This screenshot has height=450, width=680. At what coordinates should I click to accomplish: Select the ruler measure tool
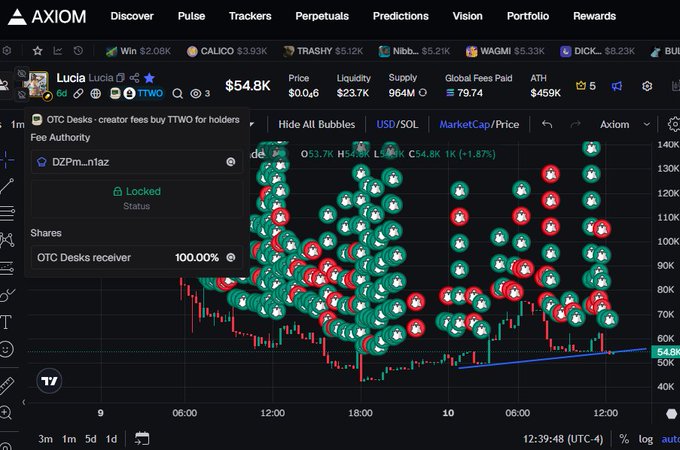(6, 385)
